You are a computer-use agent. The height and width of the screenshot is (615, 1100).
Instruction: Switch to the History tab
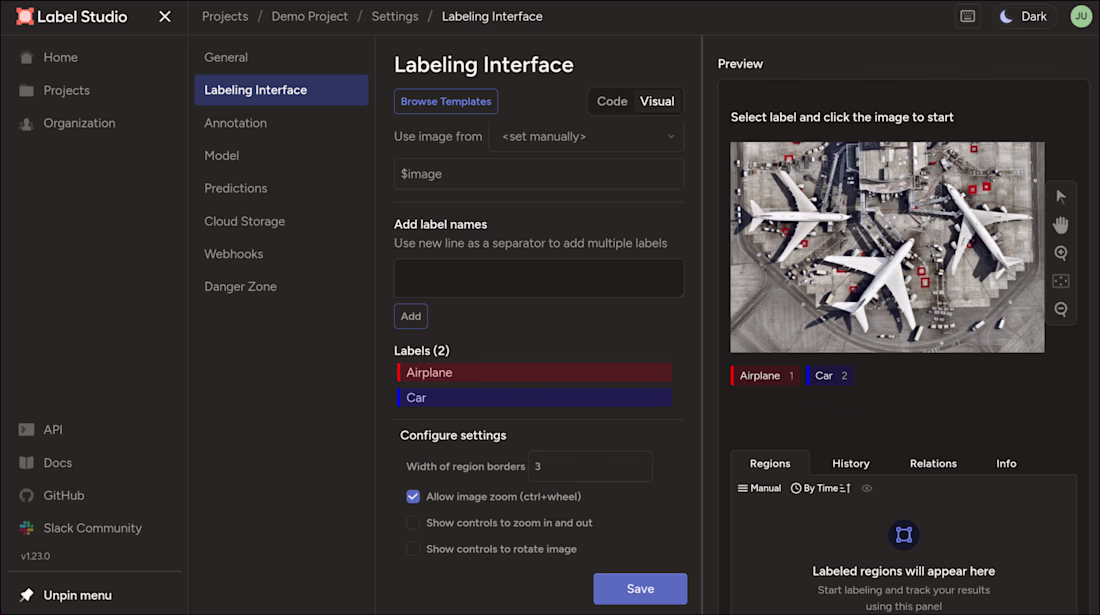pos(850,464)
